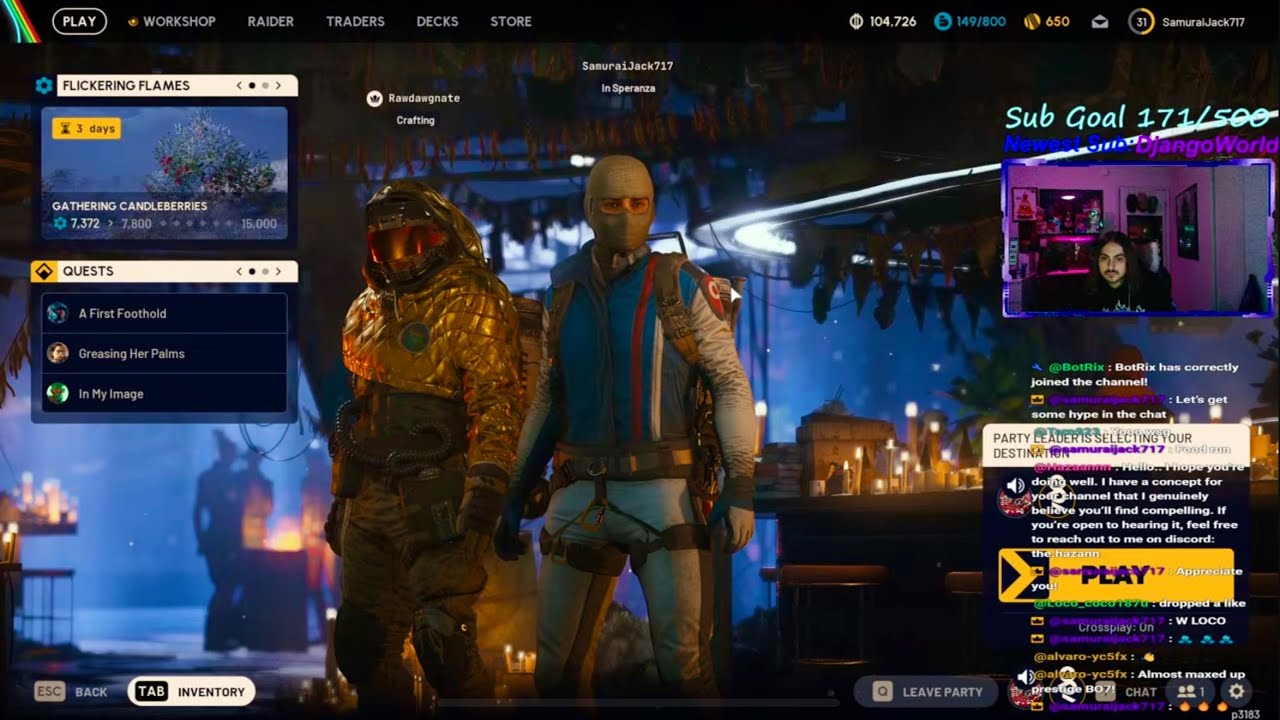The width and height of the screenshot is (1280, 720).
Task: Click the In My Image quest avatar
Action: (x=58, y=393)
